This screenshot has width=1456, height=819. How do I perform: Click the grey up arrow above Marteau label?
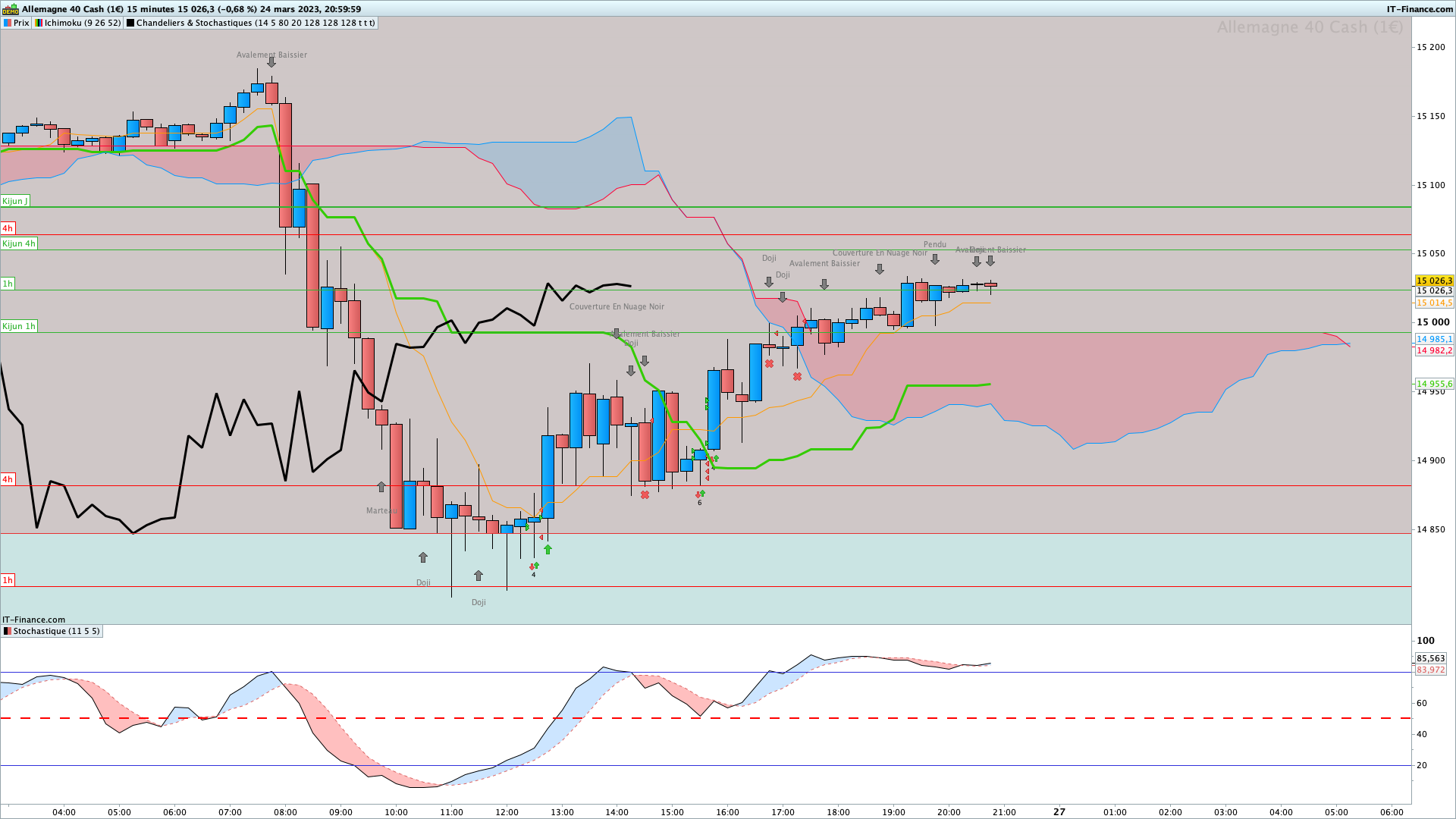click(x=381, y=487)
